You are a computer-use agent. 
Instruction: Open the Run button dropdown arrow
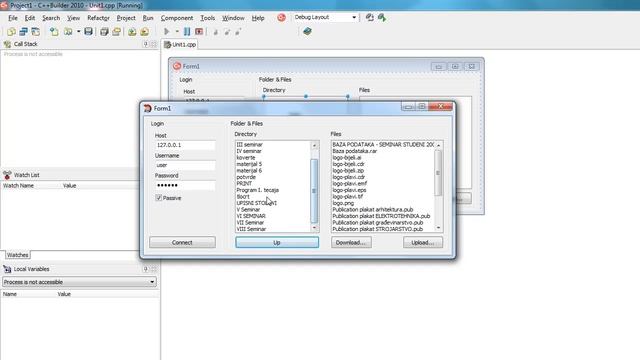point(177,31)
